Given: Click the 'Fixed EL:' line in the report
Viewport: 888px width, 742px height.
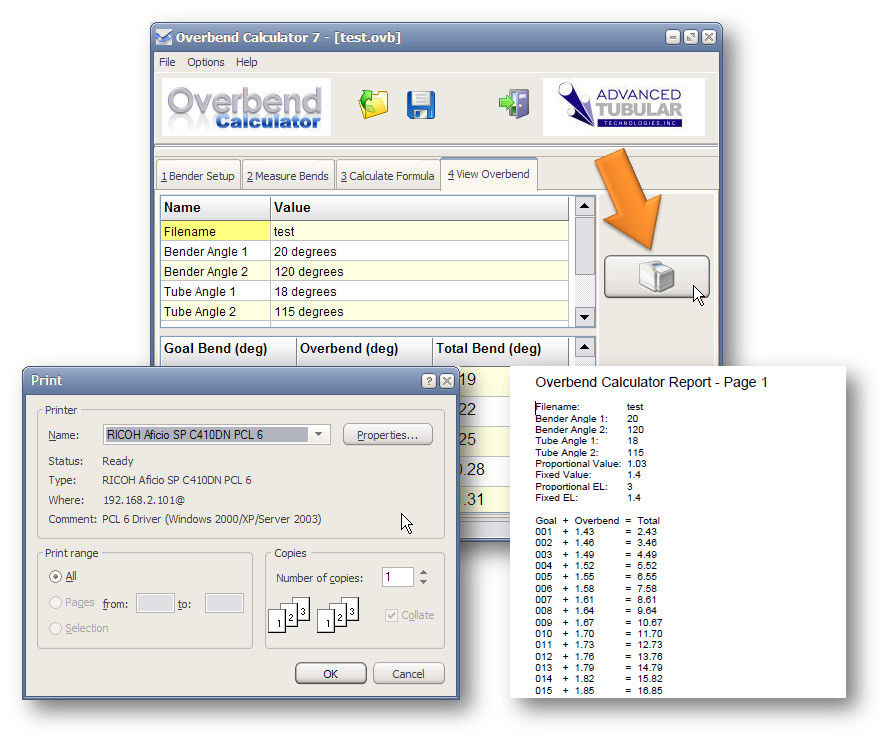Looking at the screenshot, I should (x=588, y=498).
